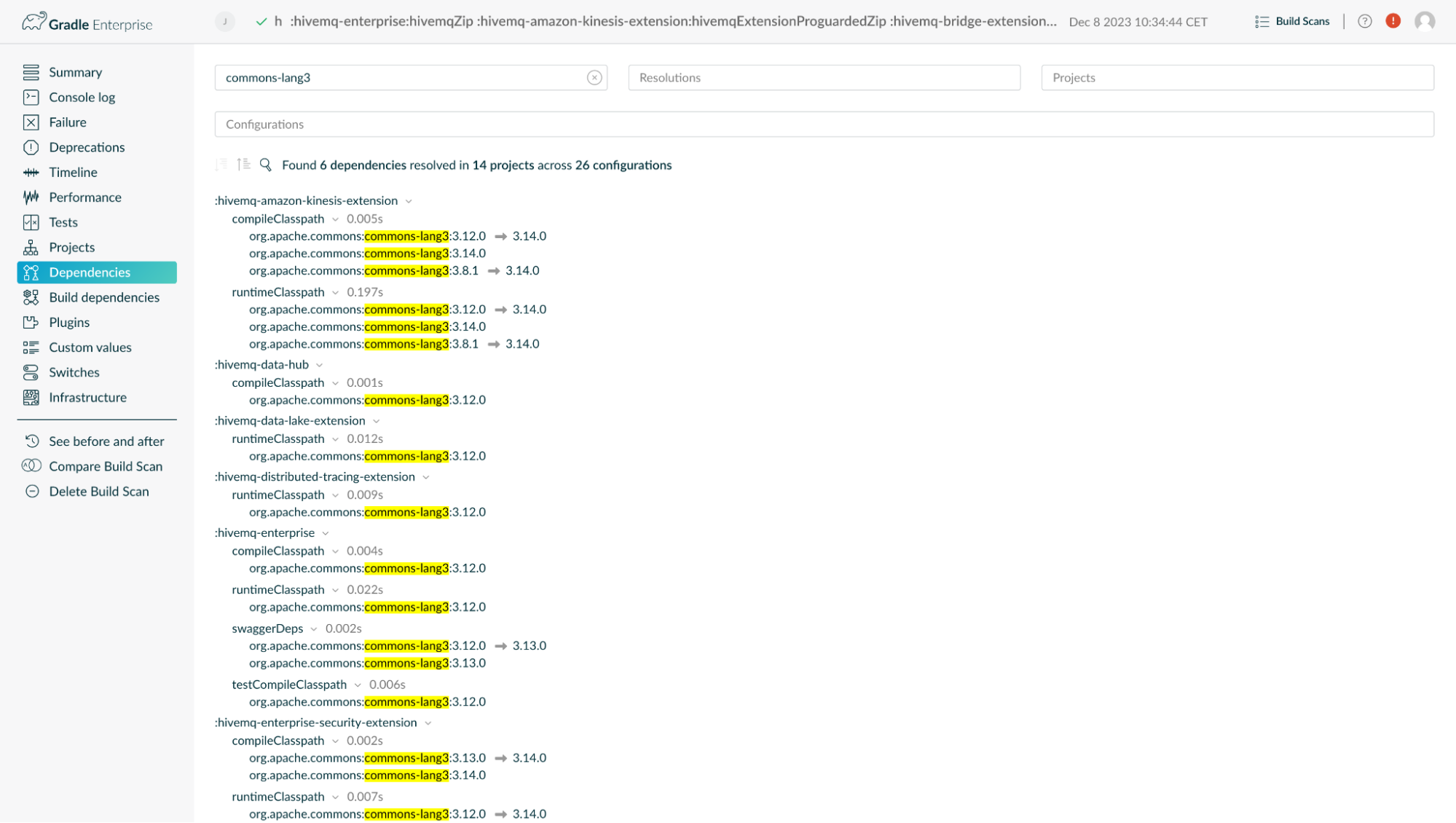This screenshot has height=823, width=1456.
Task: Open the Summary sidebar icon
Action: [31, 72]
